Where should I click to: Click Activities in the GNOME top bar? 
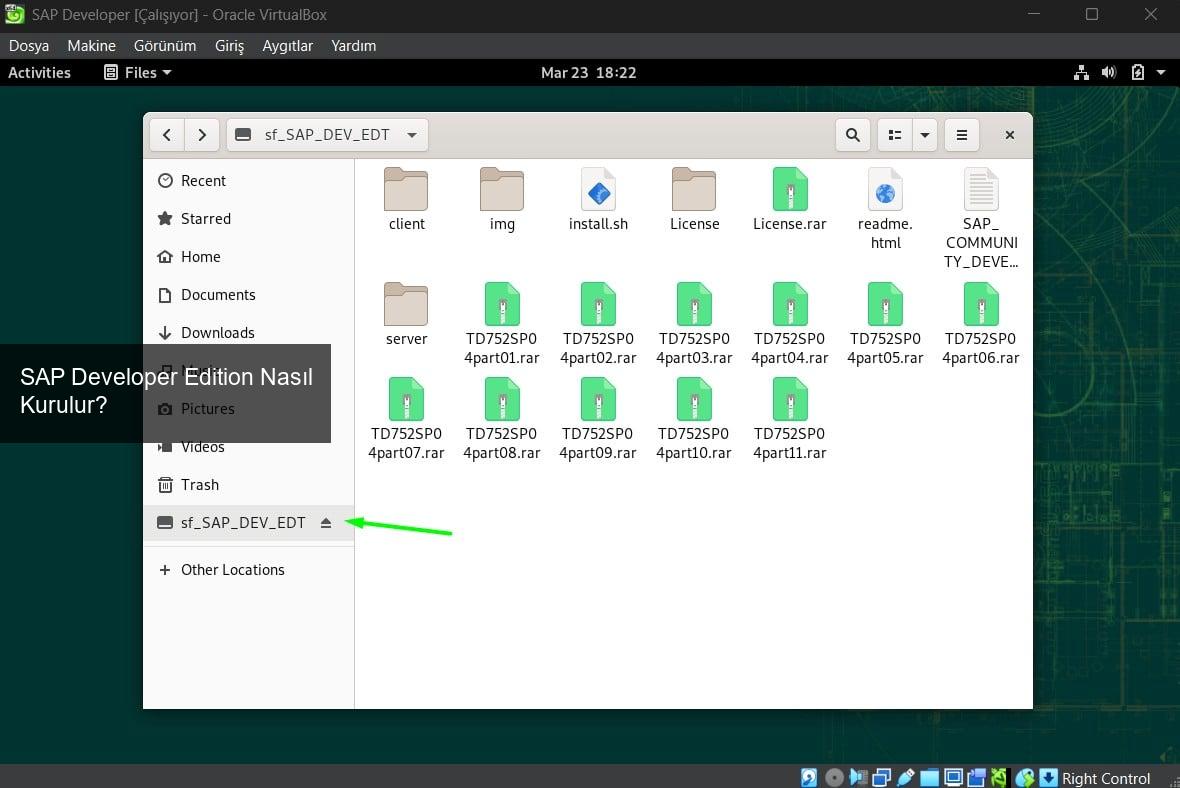tap(39, 72)
